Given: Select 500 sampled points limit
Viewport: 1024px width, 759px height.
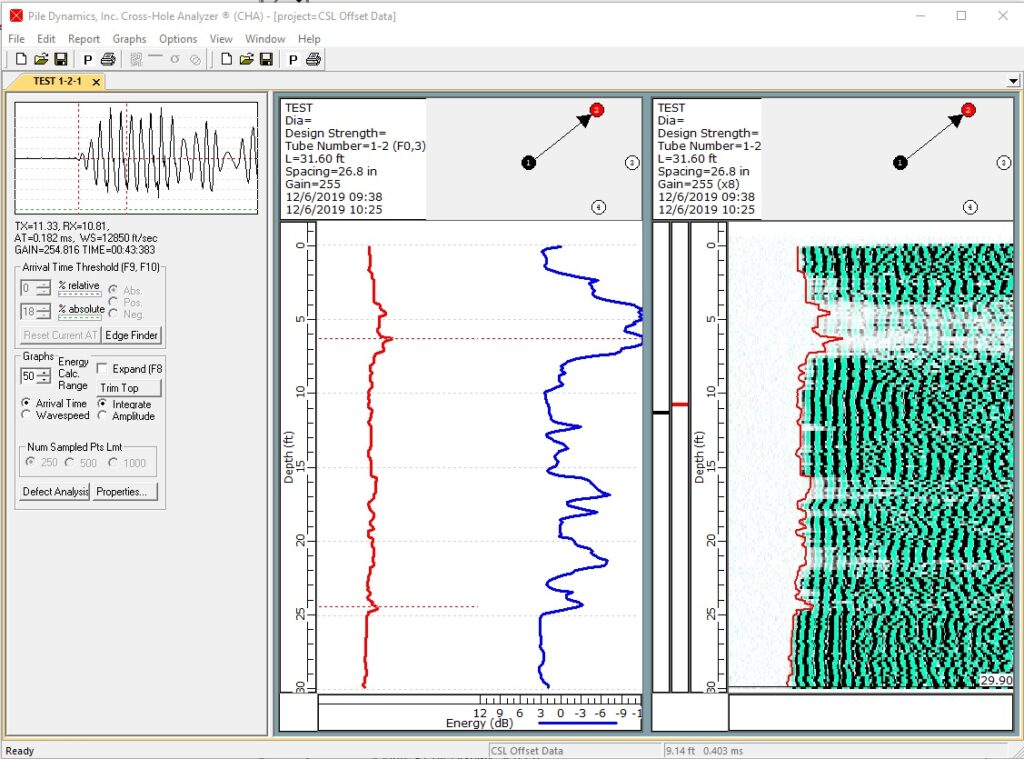Looking at the screenshot, I should (69, 462).
